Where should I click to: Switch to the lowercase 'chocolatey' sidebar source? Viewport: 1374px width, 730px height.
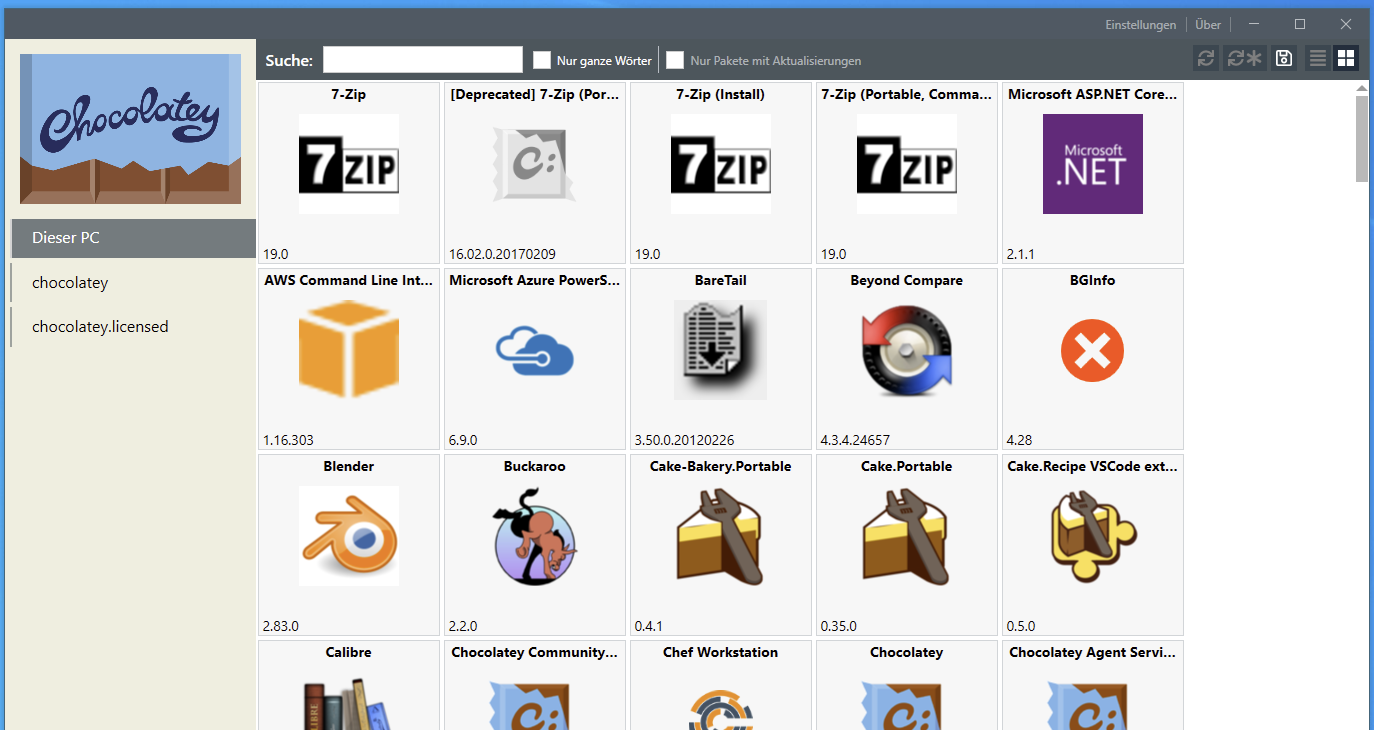[134, 283]
